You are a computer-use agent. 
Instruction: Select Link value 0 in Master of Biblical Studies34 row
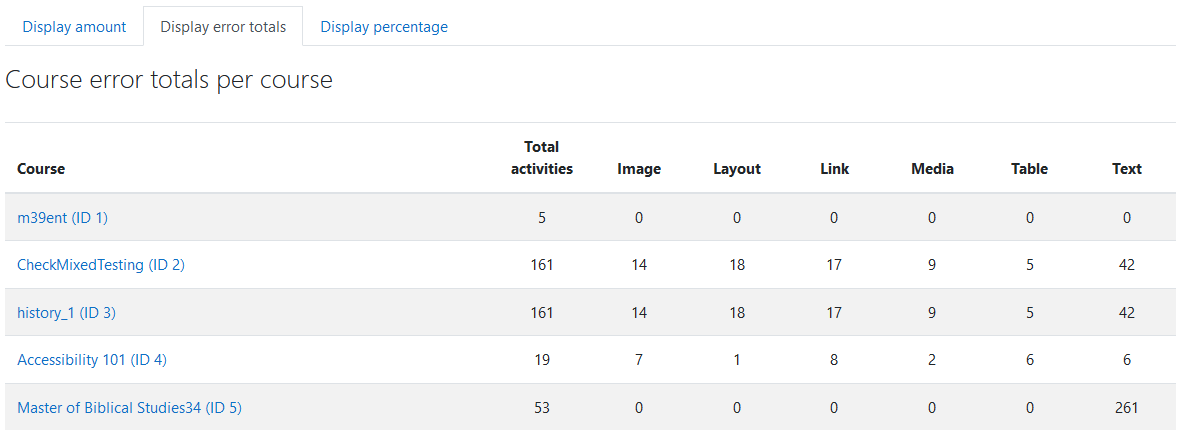[834, 408]
